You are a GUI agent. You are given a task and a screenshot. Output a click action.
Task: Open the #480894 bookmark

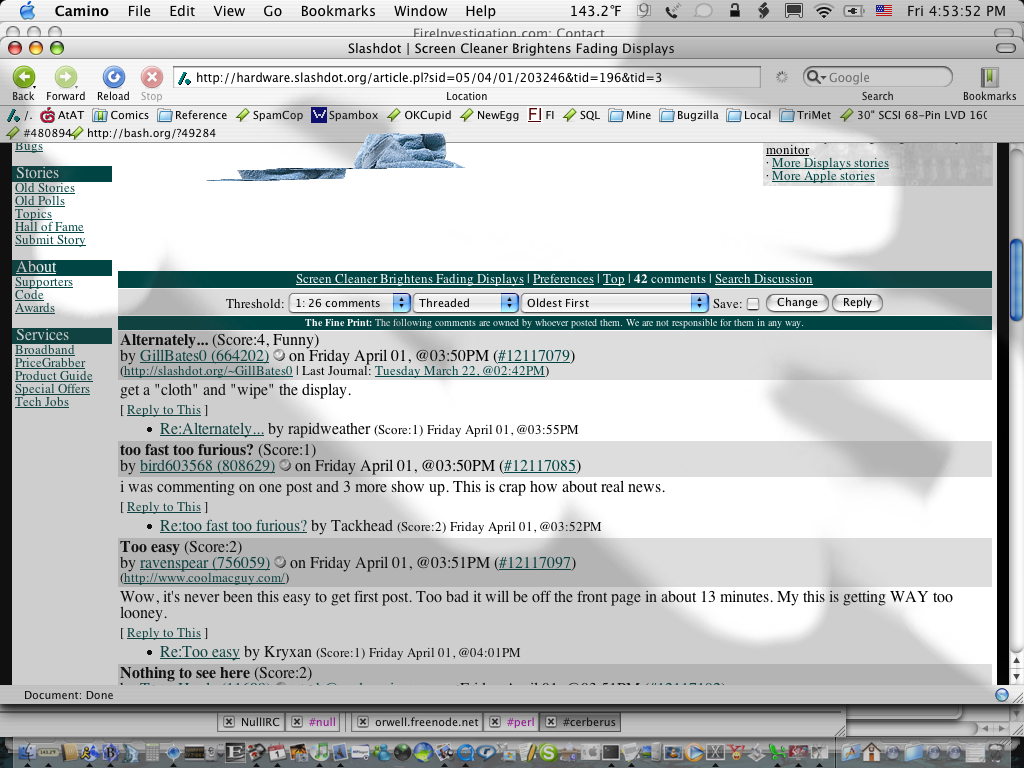coord(39,133)
